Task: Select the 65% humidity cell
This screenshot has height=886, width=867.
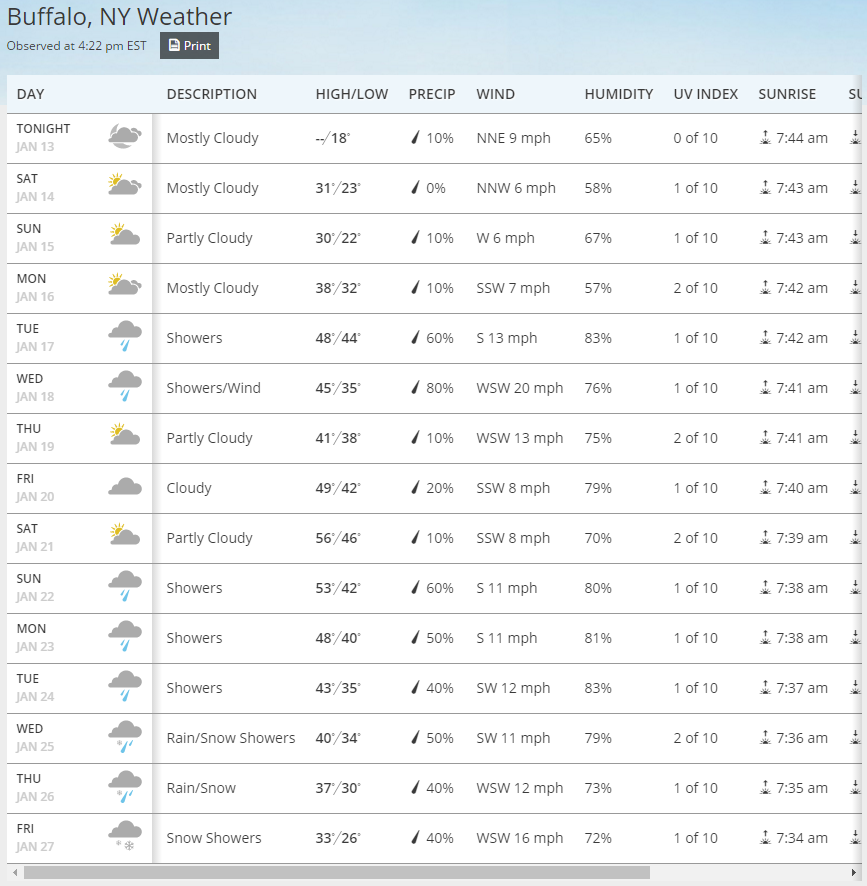Action: (598, 137)
